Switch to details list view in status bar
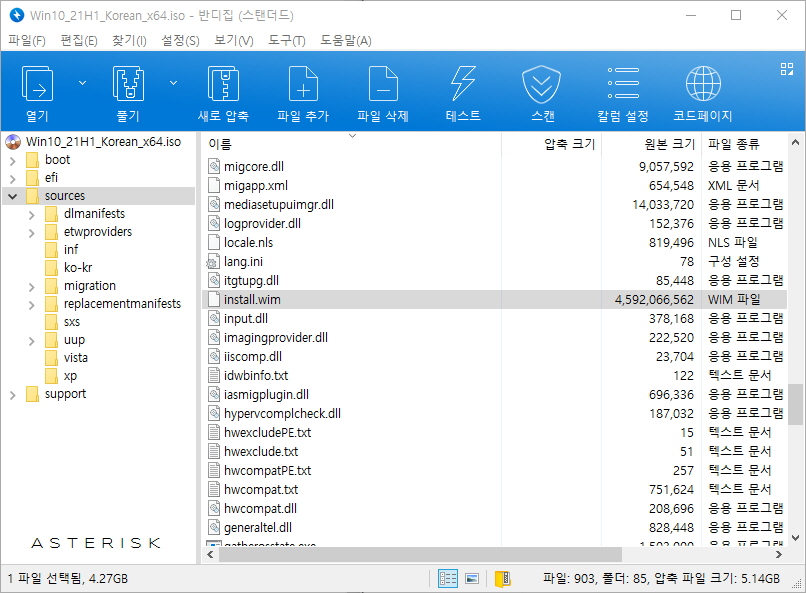The width and height of the screenshot is (806, 593). click(x=448, y=579)
